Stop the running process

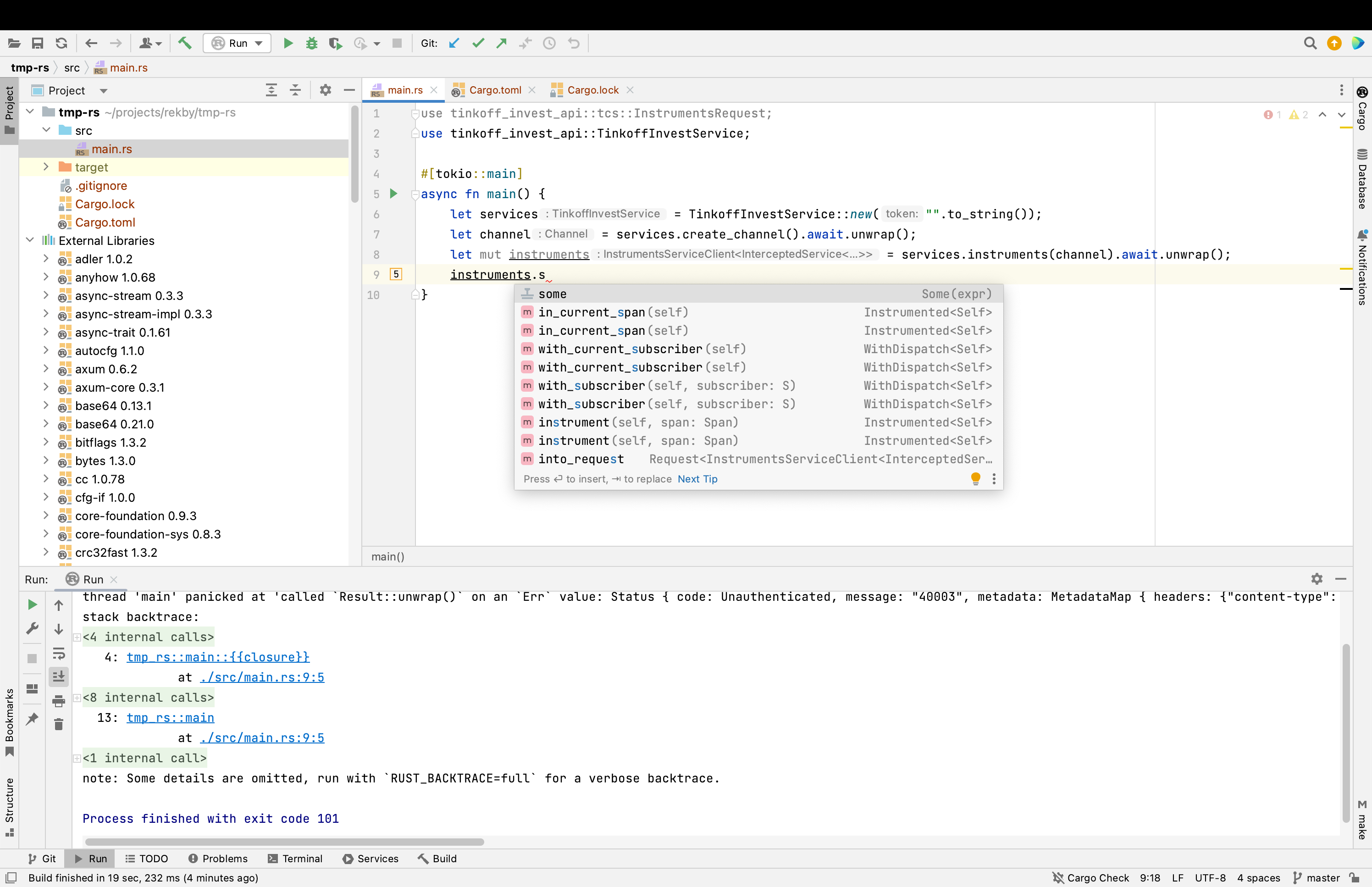pyautogui.click(x=397, y=43)
